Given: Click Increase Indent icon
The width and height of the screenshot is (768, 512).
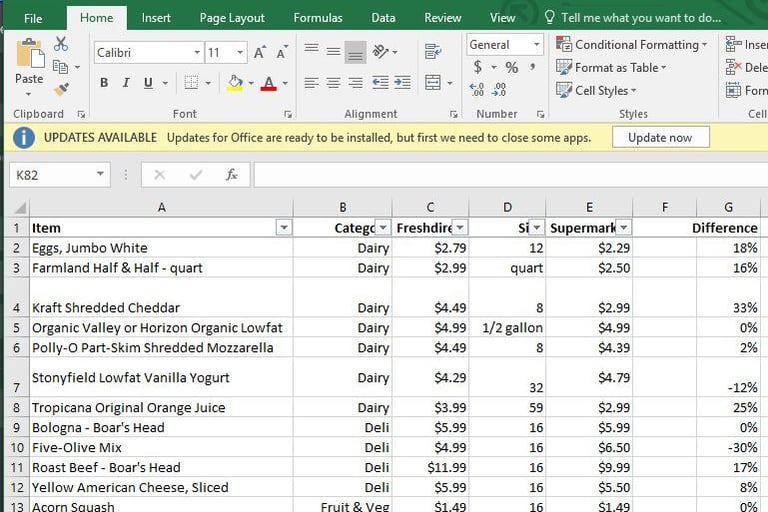Looking at the screenshot, I should (x=402, y=83).
